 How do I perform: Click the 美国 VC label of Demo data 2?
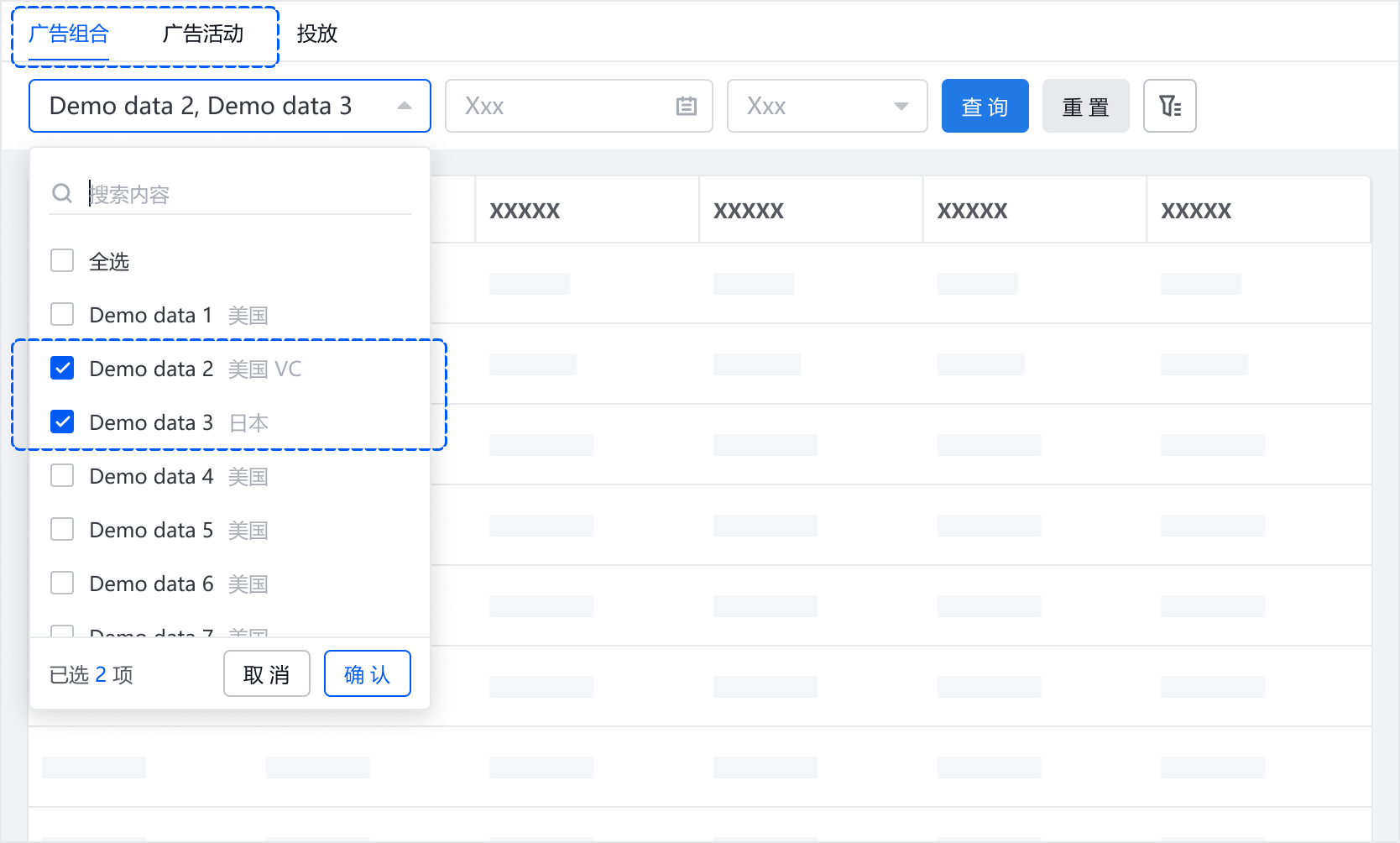pyautogui.click(x=264, y=369)
